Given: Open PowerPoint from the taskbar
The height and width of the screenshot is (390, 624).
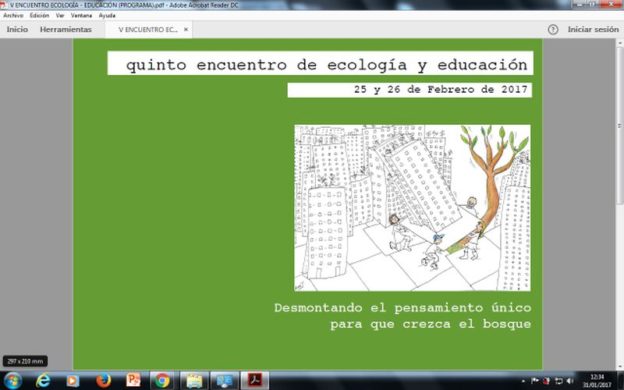Looking at the screenshot, I should tap(133, 380).
